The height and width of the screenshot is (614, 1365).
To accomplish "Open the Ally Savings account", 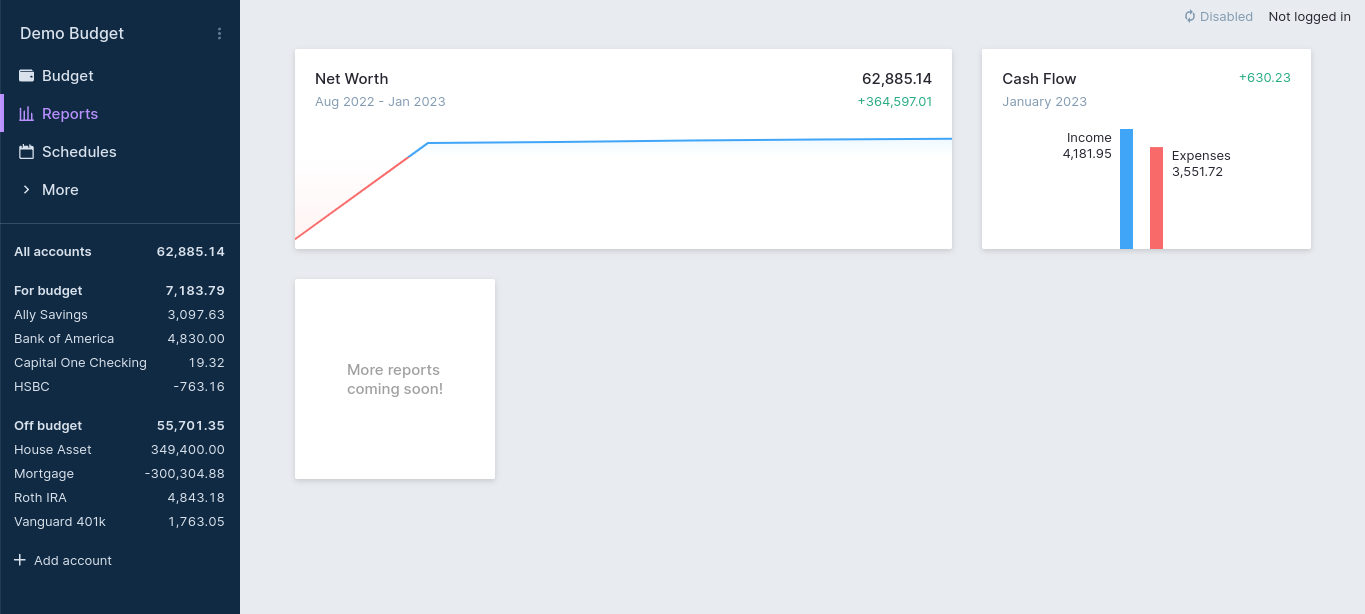I will coord(51,315).
